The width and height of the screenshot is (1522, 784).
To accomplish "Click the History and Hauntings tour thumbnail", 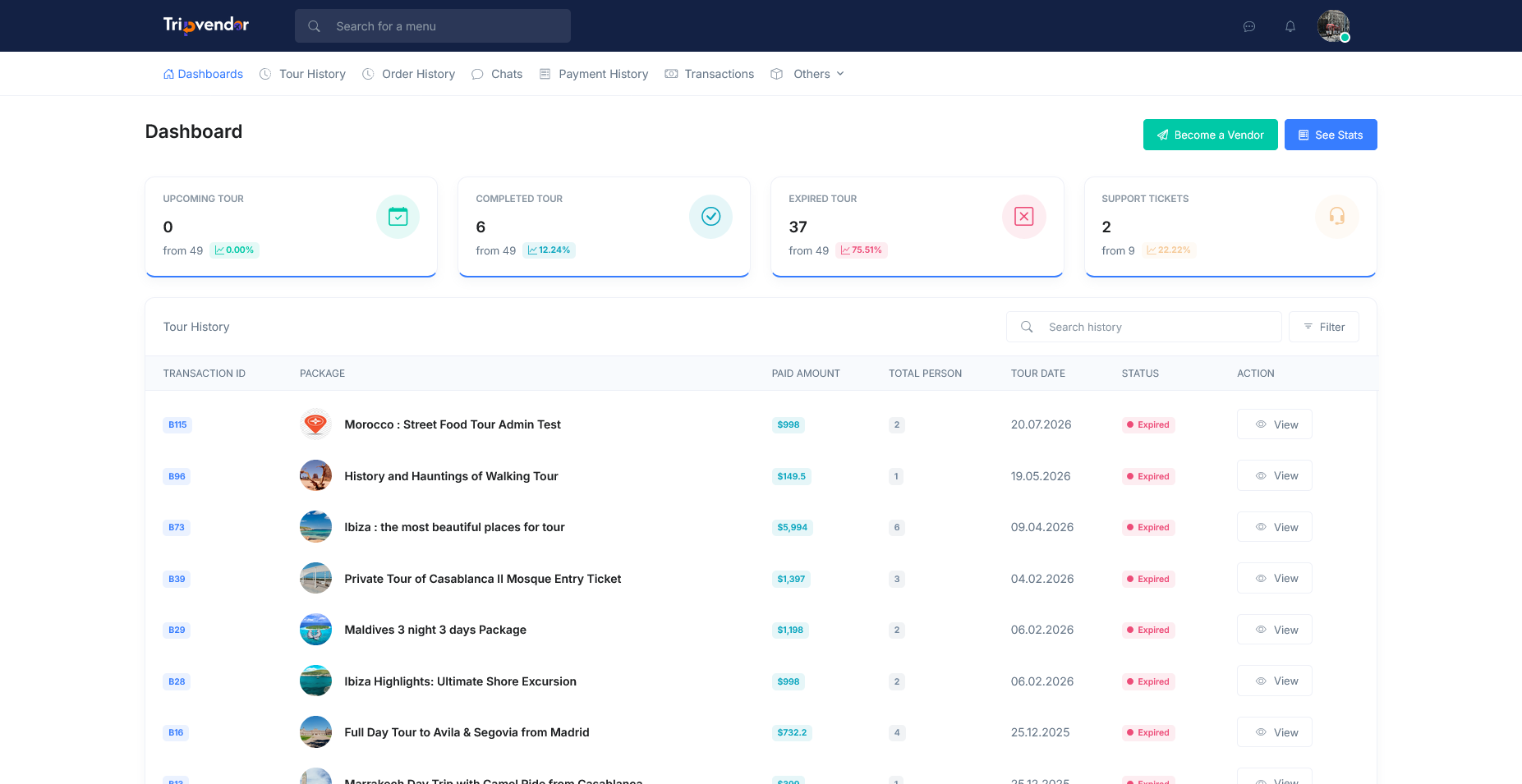I will pyautogui.click(x=315, y=476).
